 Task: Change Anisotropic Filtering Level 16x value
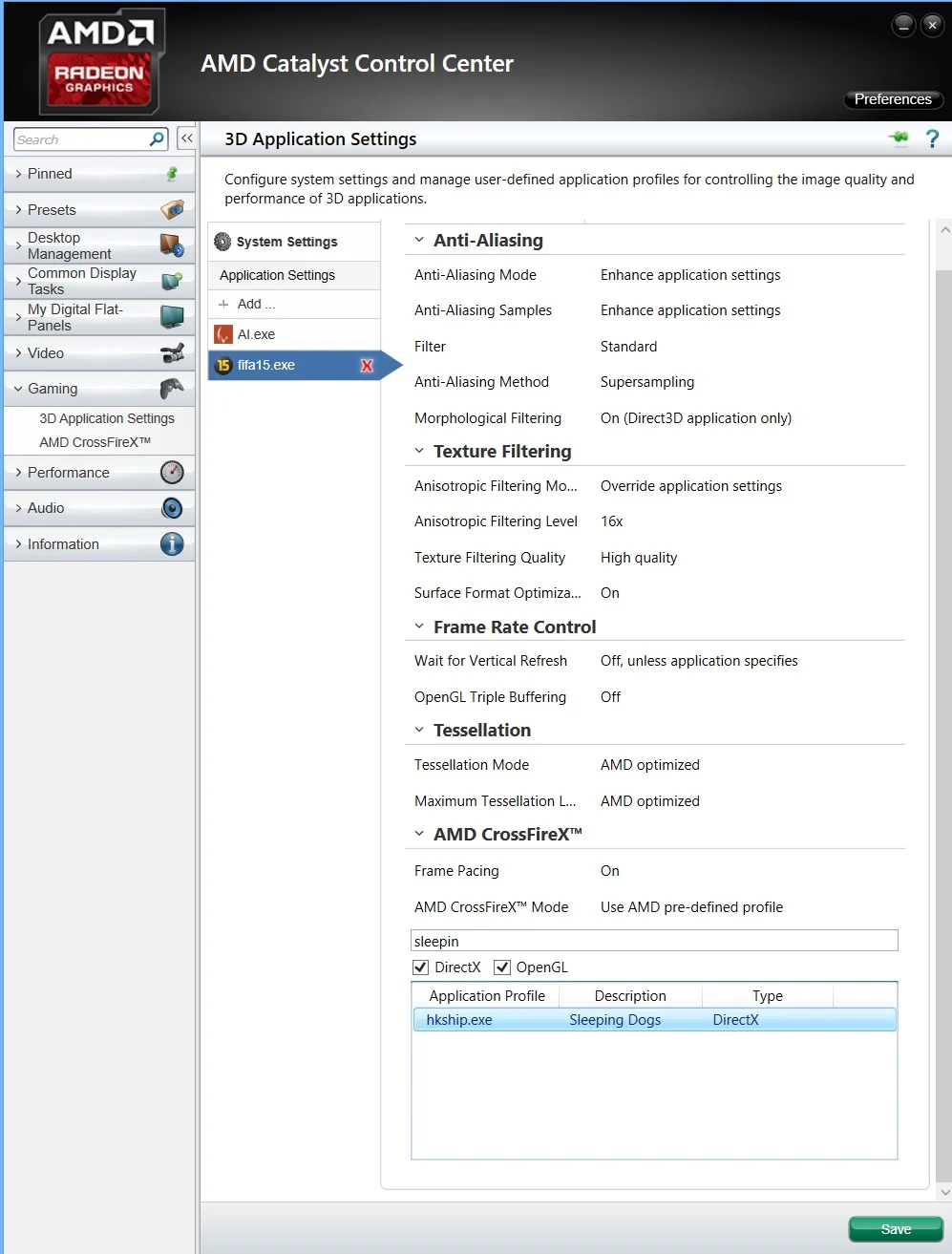click(x=612, y=521)
